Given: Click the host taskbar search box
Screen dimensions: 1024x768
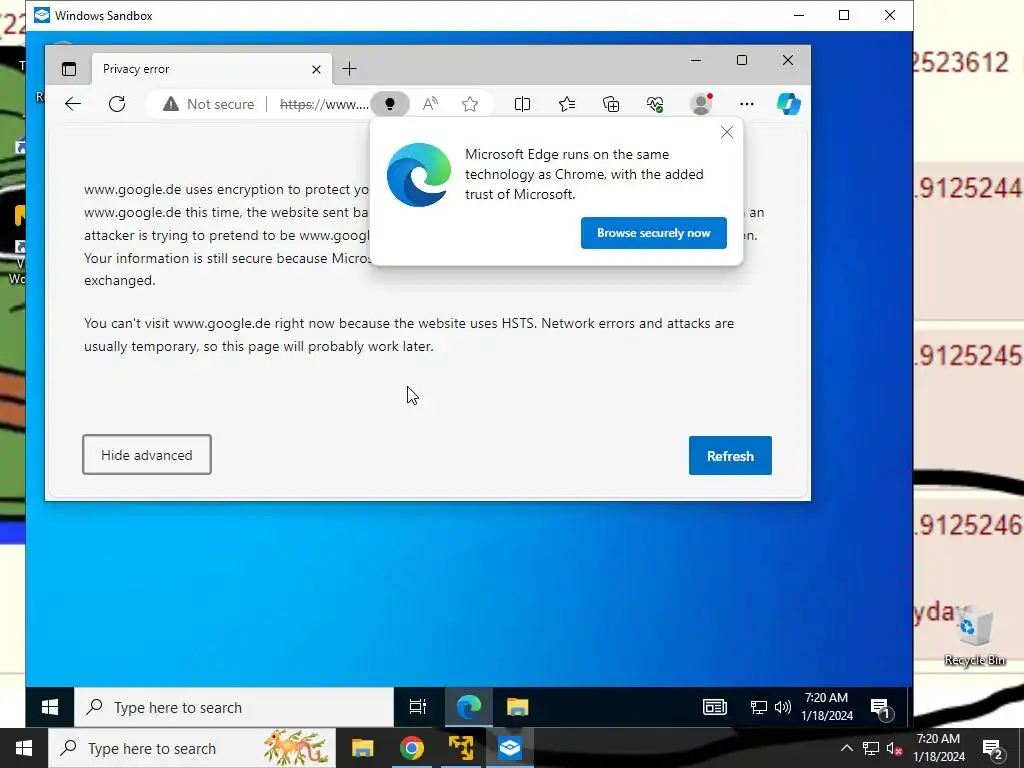Looking at the screenshot, I should (192, 748).
